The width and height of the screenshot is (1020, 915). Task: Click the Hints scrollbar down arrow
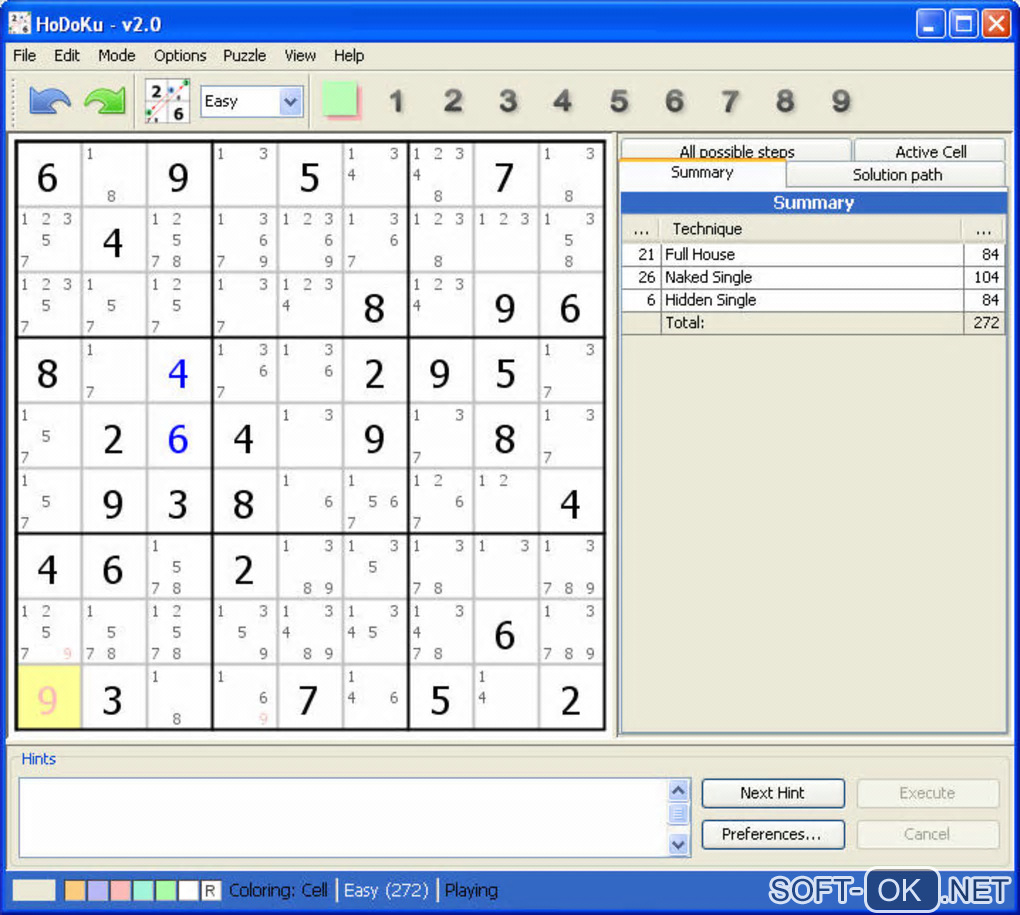678,845
